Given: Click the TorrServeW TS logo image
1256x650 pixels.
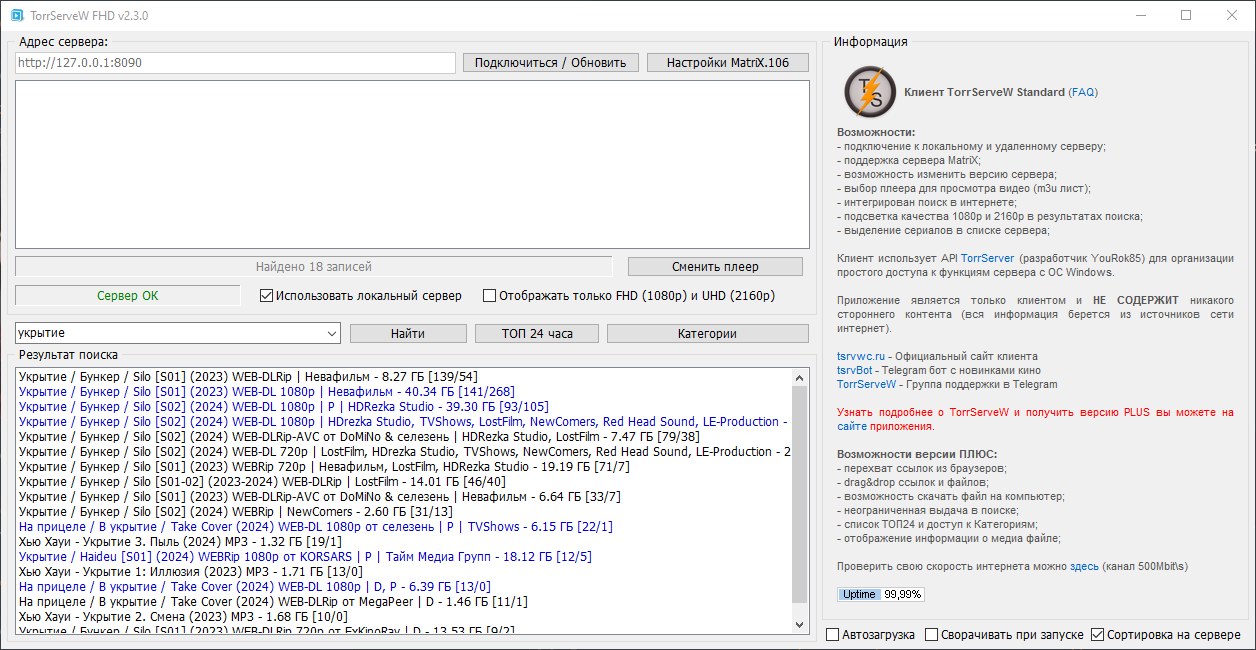Looking at the screenshot, I should coord(869,92).
